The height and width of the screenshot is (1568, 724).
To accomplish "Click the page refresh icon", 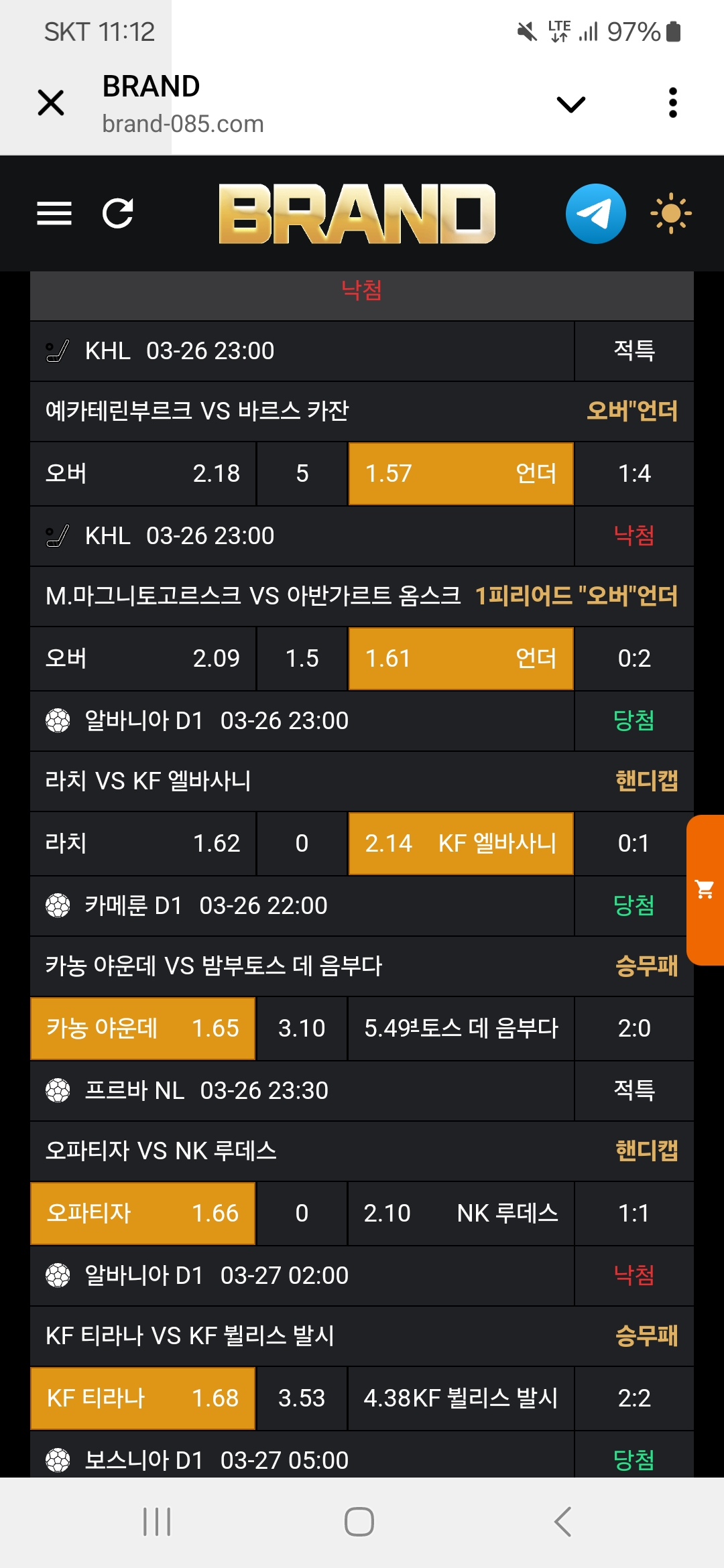I will [118, 214].
